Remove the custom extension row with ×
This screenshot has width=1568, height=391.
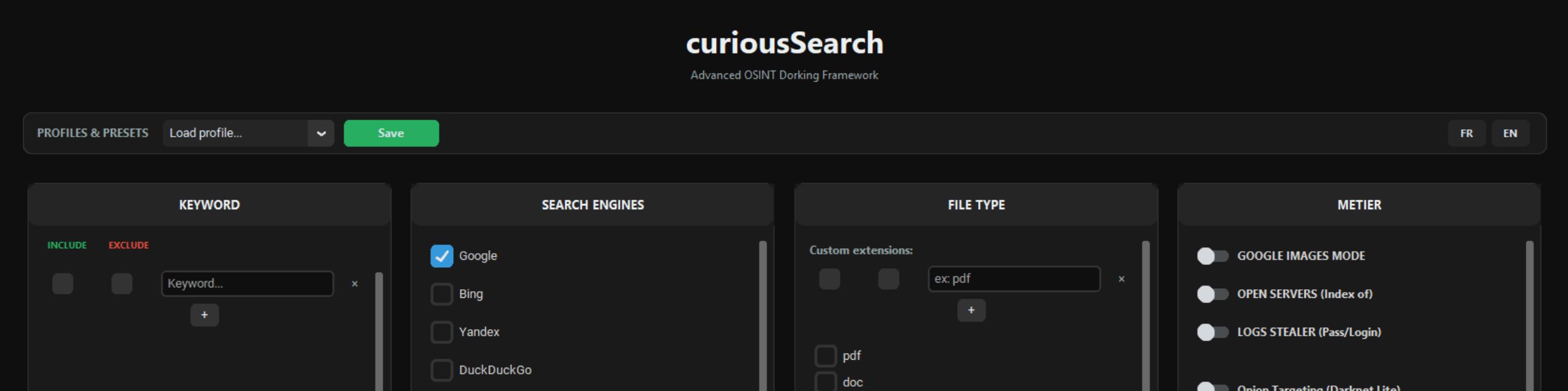1121,279
